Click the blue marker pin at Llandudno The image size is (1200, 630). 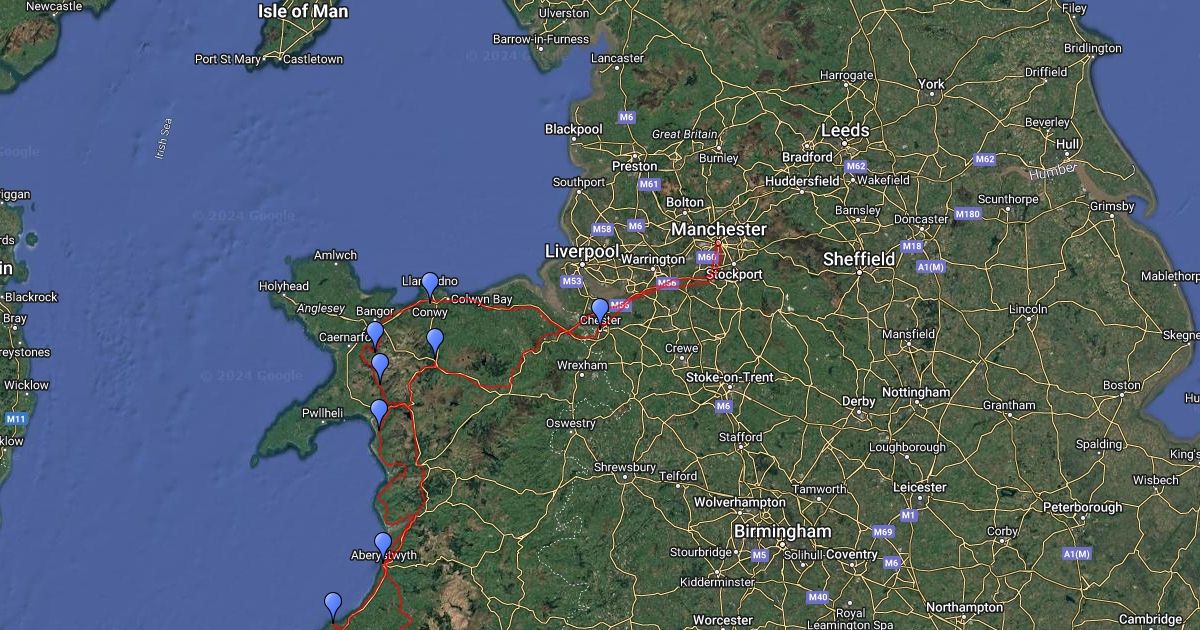tap(430, 285)
